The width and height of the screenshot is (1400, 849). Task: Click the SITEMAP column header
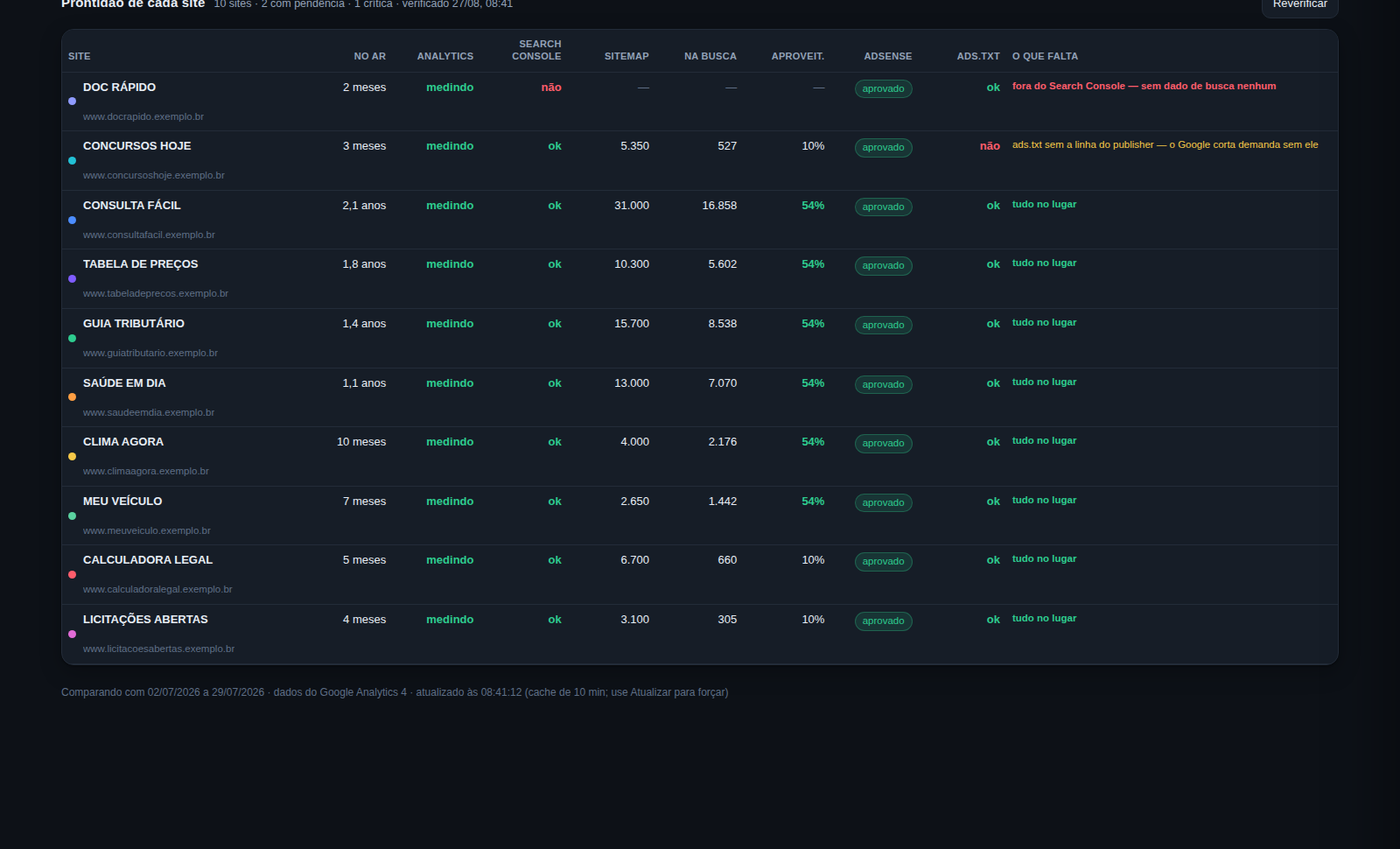pyautogui.click(x=626, y=56)
